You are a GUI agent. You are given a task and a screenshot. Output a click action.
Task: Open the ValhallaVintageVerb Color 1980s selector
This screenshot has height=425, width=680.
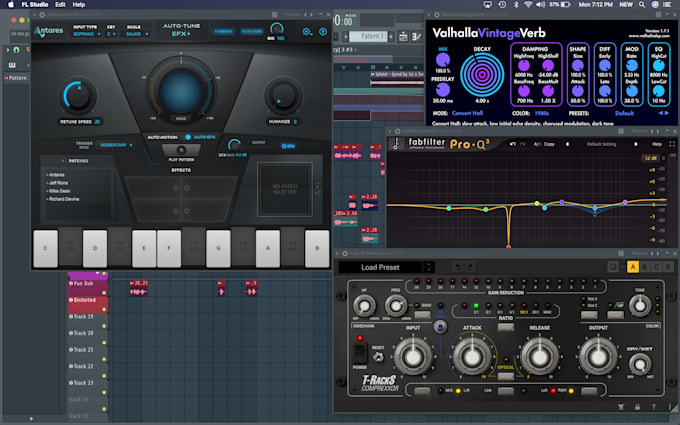(x=541, y=113)
